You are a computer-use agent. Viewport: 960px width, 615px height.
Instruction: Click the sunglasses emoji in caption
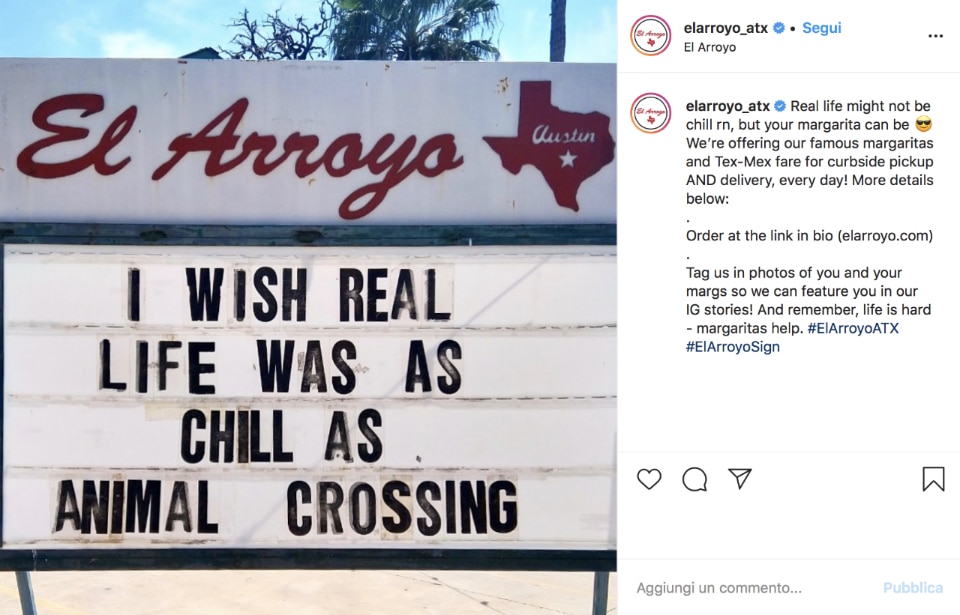coord(924,124)
